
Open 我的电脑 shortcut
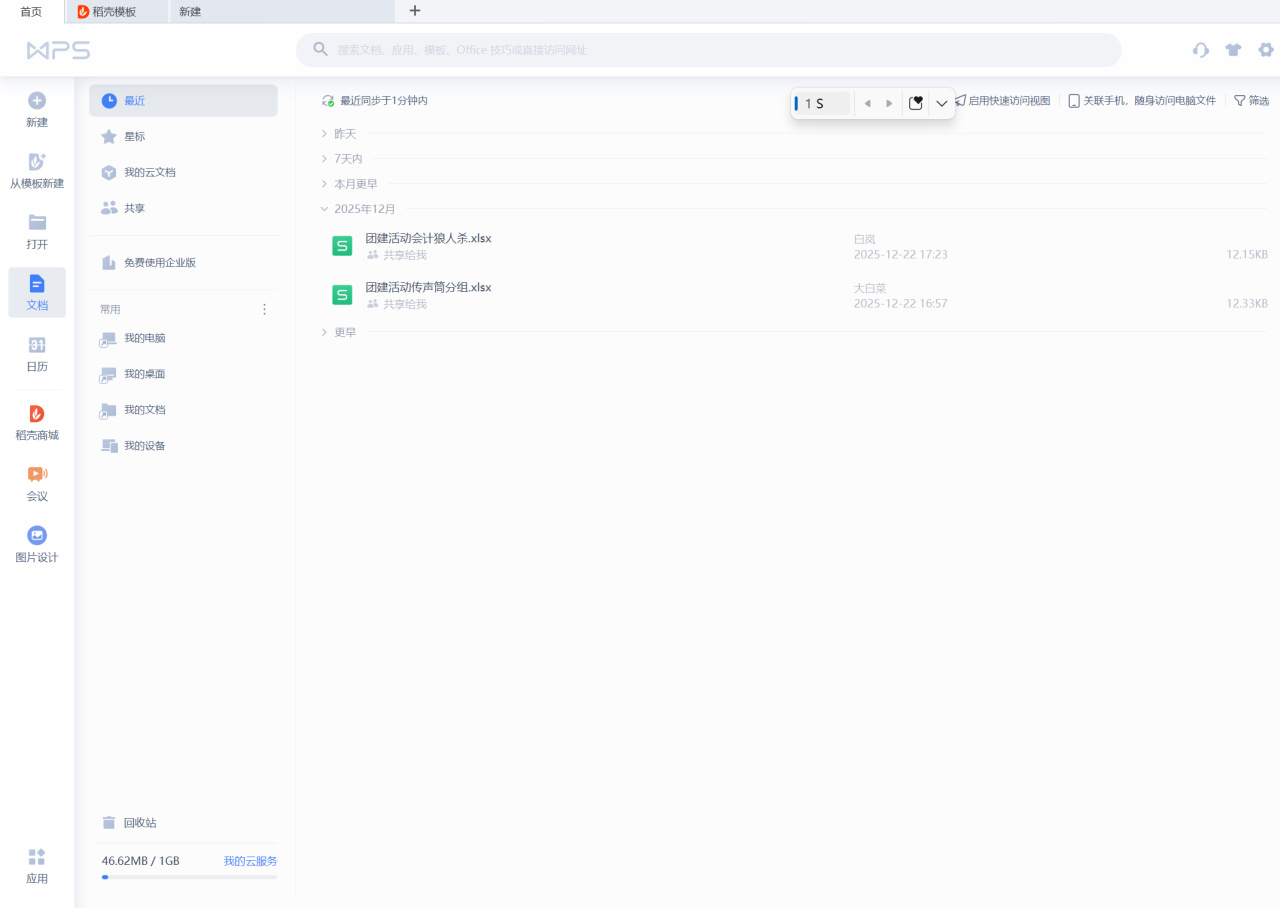click(x=183, y=338)
